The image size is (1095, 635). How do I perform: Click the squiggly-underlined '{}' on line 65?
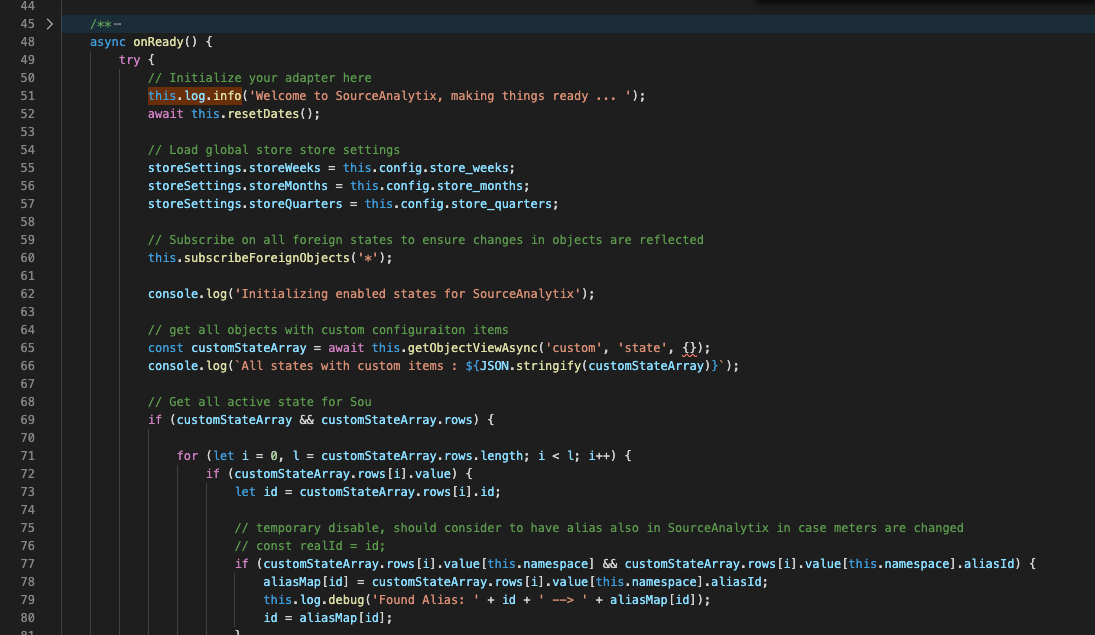(x=689, y=348)
